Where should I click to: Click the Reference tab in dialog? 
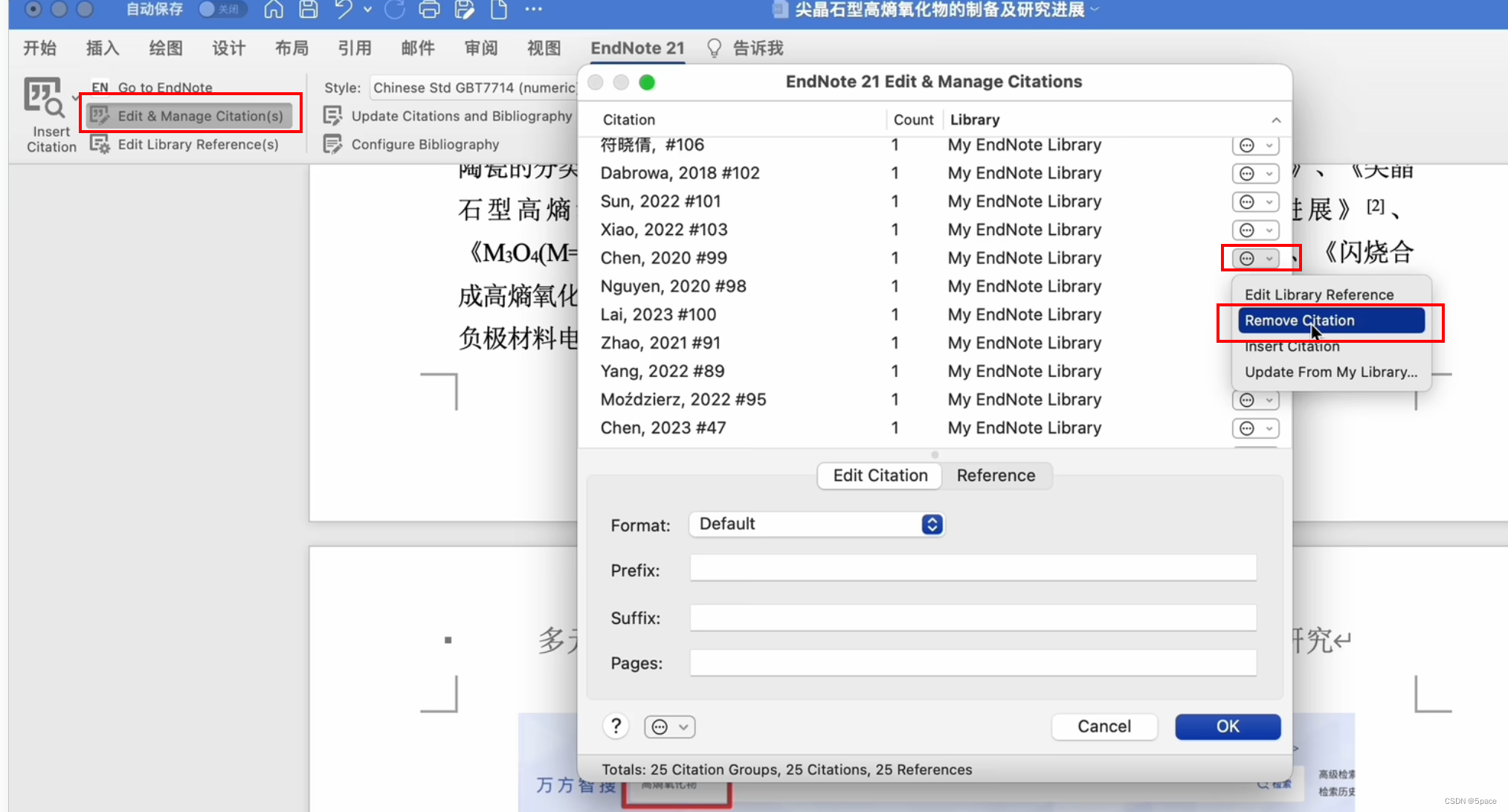tap(996, 475)
